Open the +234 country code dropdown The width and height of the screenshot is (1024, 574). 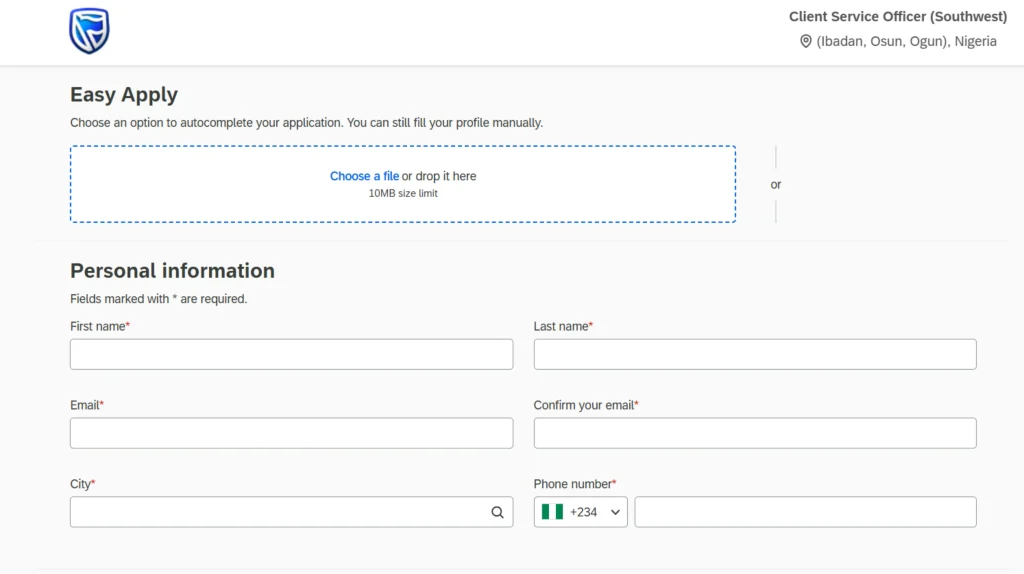[x=581, y=512]
